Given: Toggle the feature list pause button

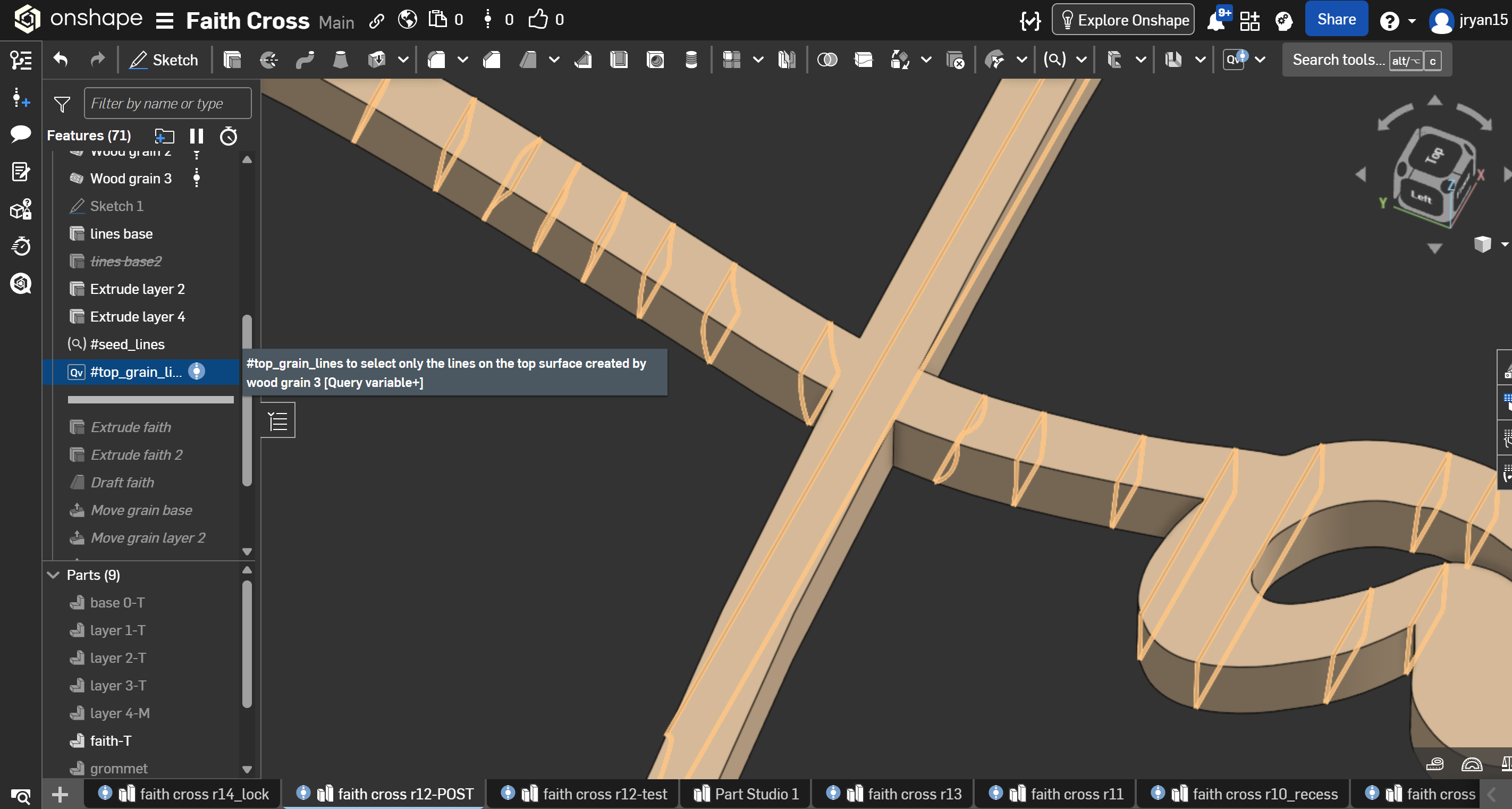Looking at the screenshot, I should tap(197, 136).
